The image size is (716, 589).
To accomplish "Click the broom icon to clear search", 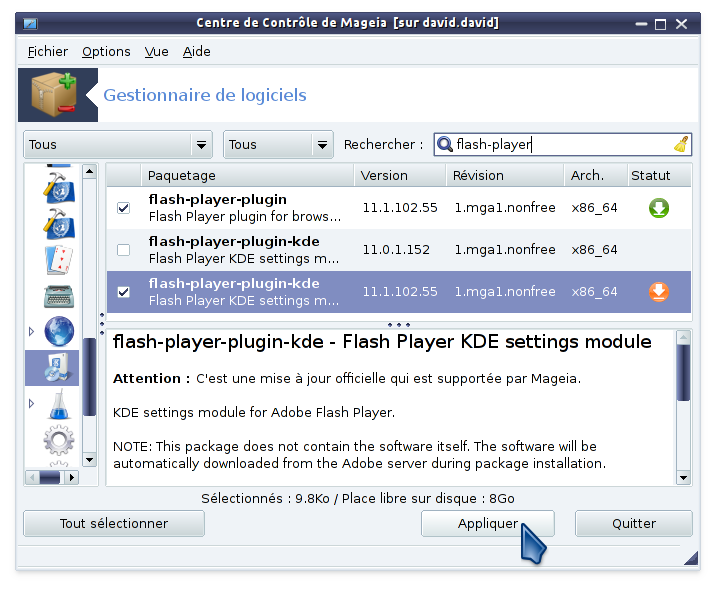I will coord(681,144).
